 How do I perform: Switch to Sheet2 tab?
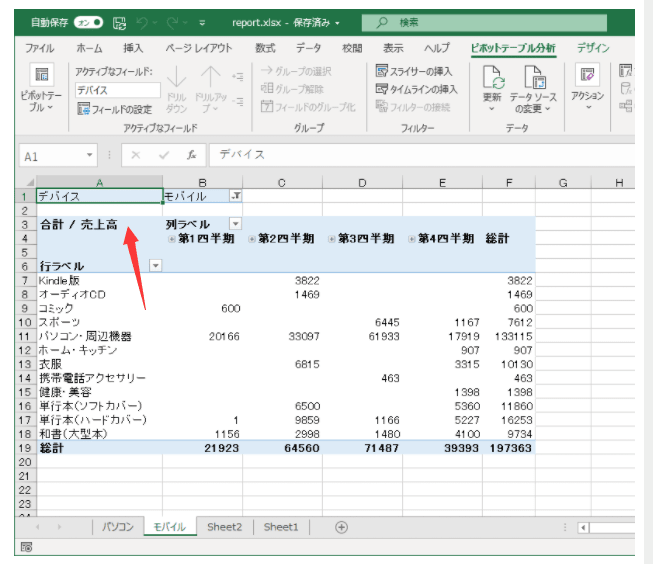point(224,527)
